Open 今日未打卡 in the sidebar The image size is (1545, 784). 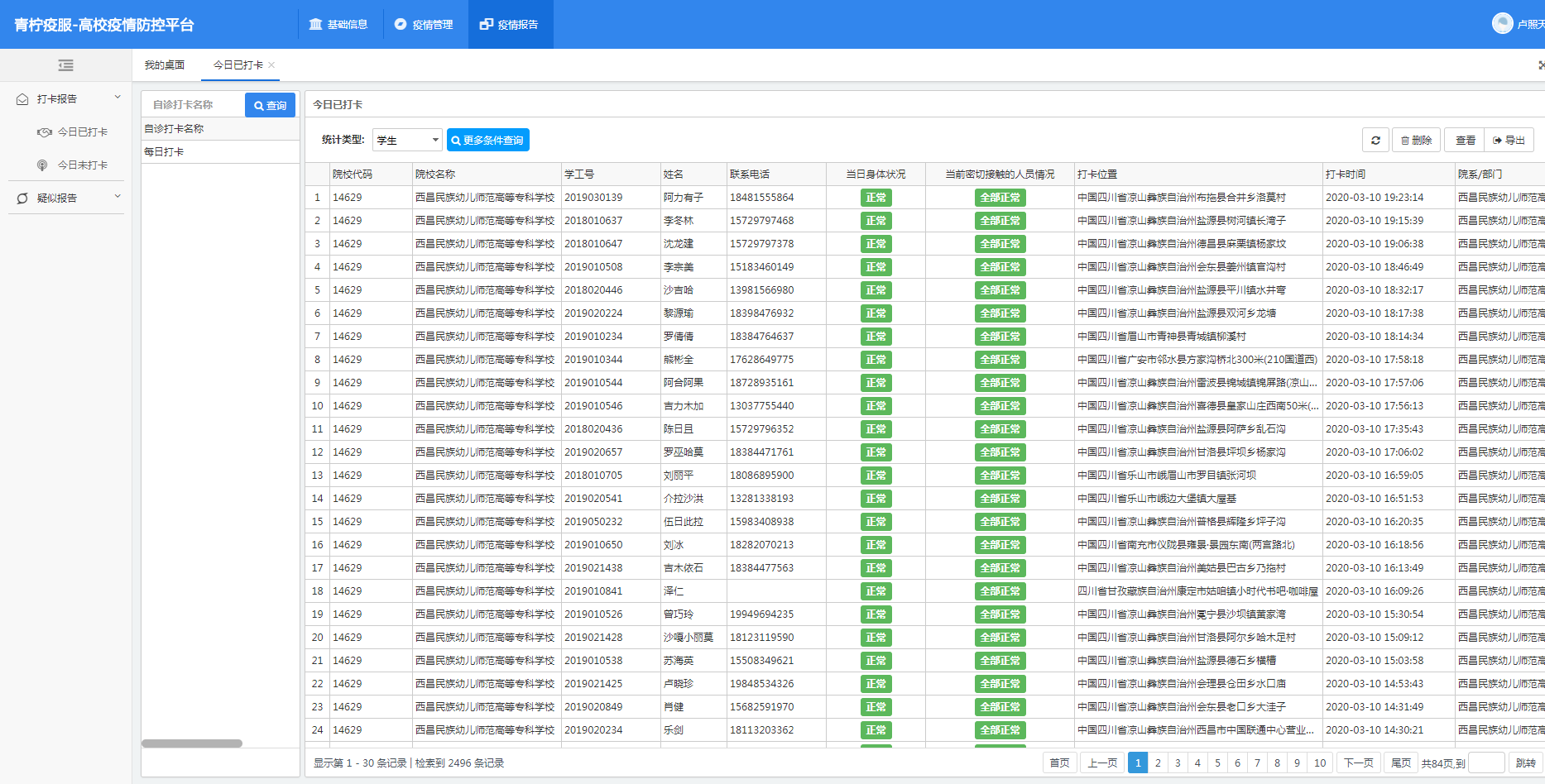click(x=82, y=165)
